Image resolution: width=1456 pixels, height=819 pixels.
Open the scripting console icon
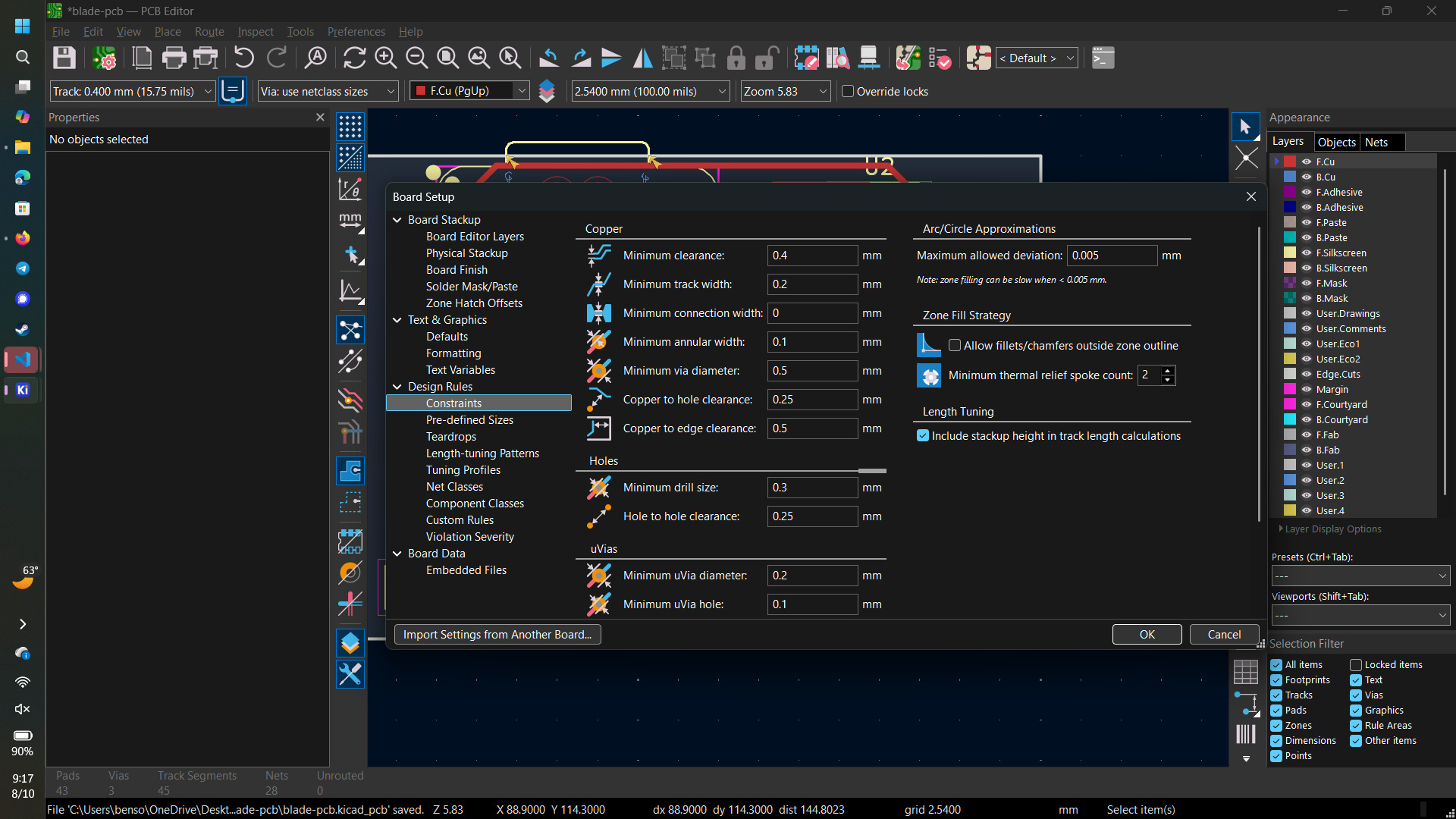coord(1103,58)
